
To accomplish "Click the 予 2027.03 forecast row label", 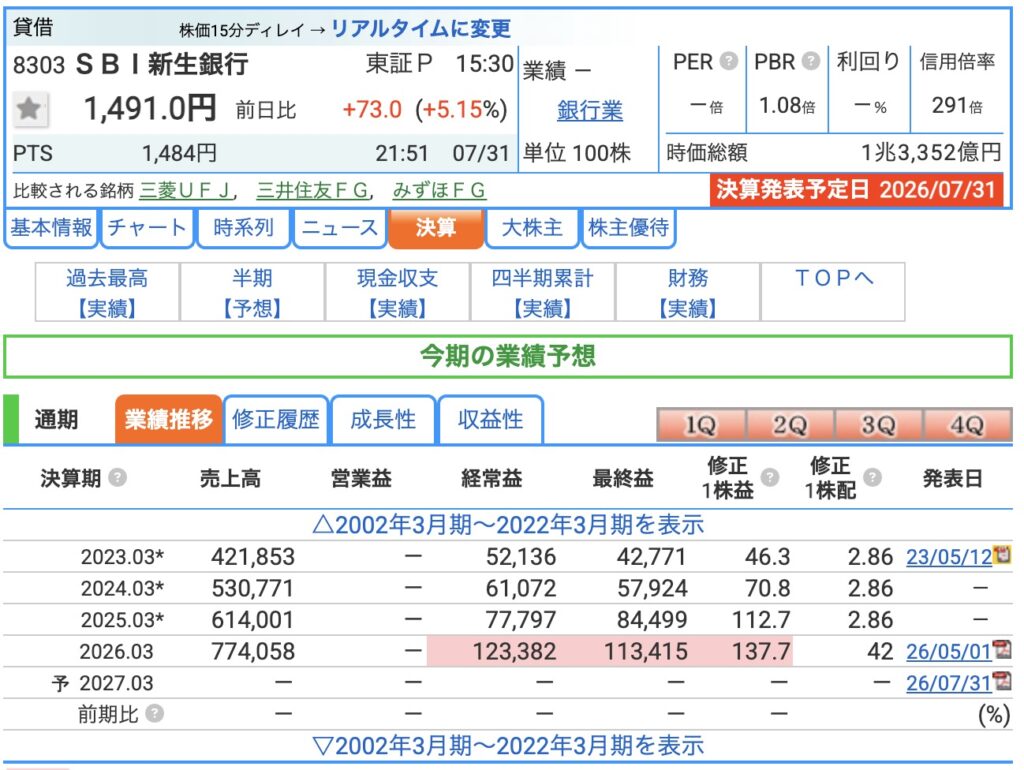I will [x=103, y=683].
